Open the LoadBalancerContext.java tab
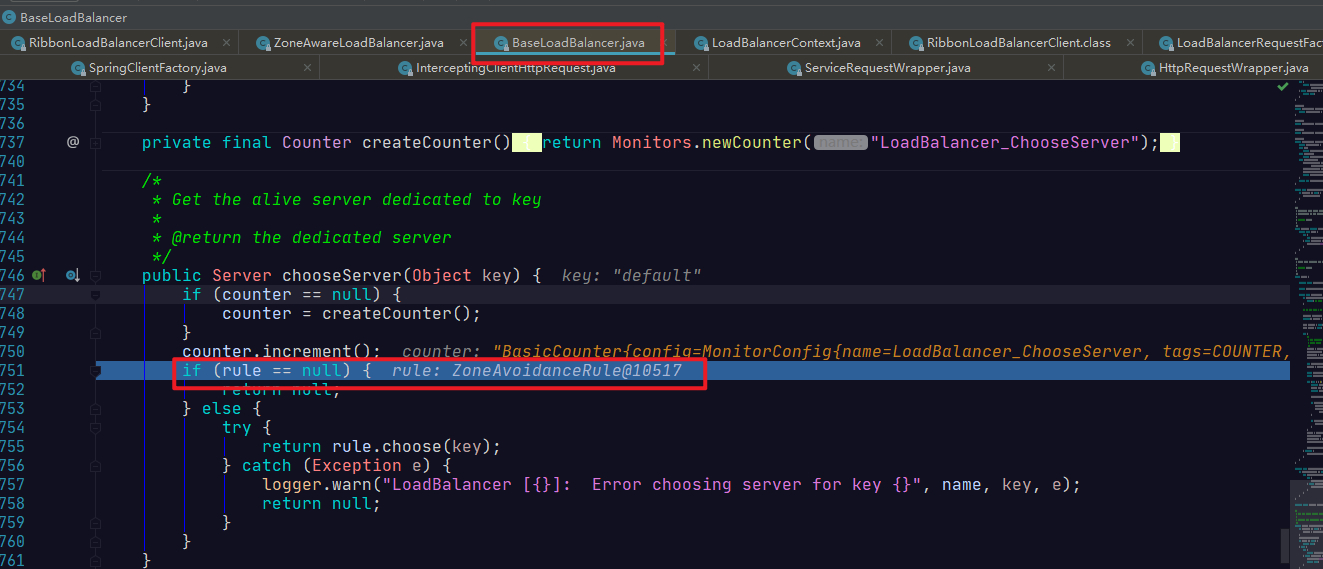Viewport: 1323px width, 569px height. click(x=786, y=43)
